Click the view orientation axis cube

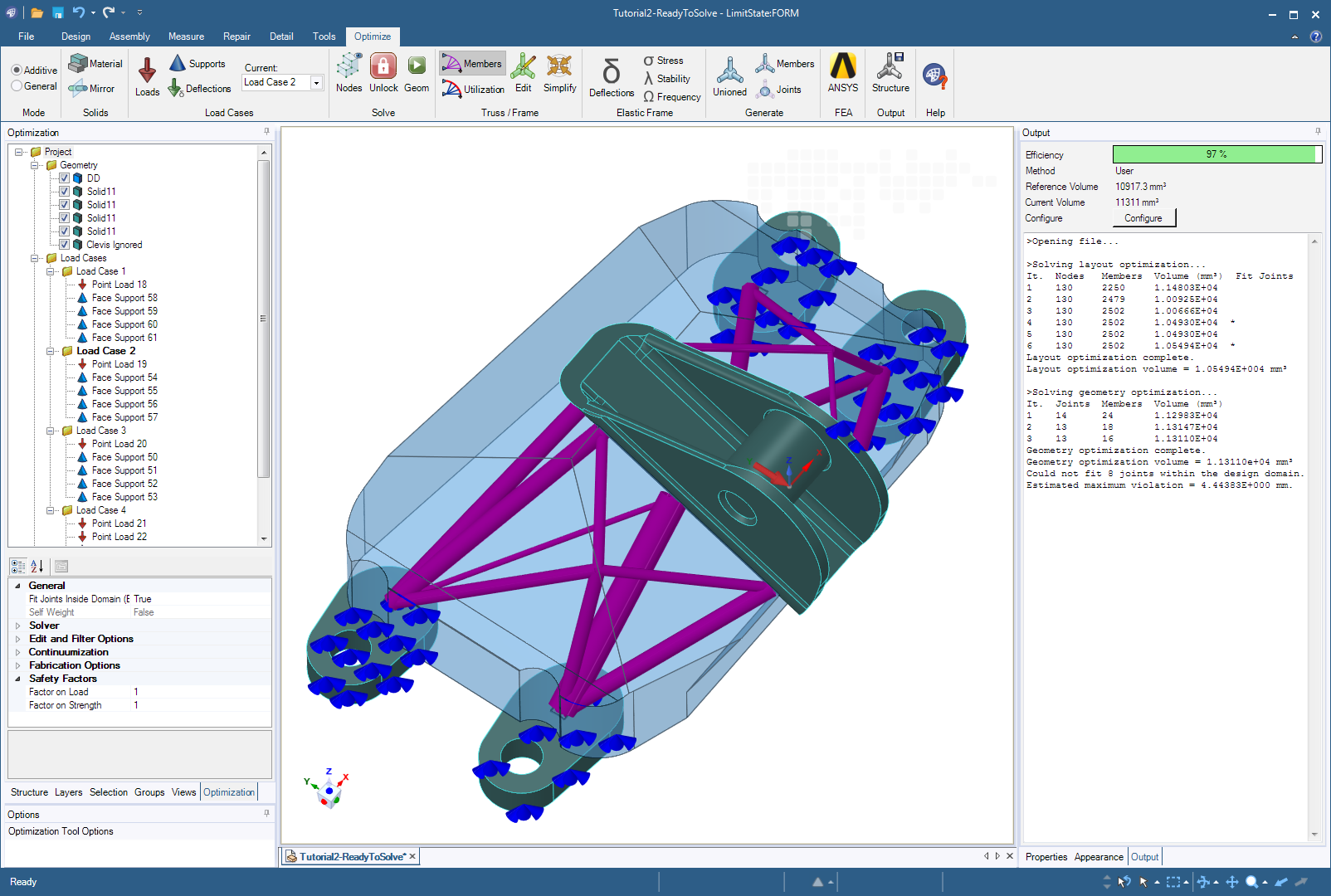(329, 791)
